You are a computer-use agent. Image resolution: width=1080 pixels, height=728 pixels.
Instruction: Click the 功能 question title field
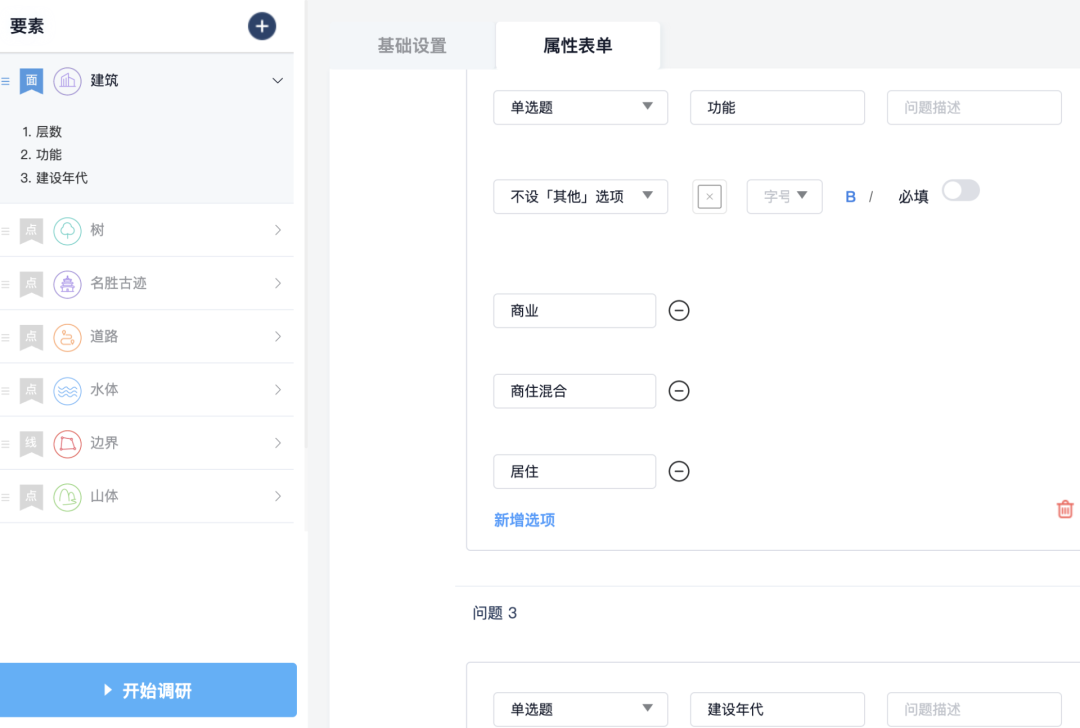tap(777, 107)
